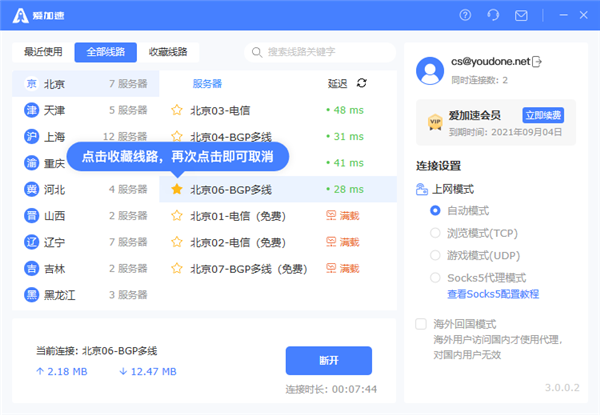The height and width of the screenshot is (415, 600).
Task: Favorite 北京03-电信 with star icon
Action: pos(177,110)
